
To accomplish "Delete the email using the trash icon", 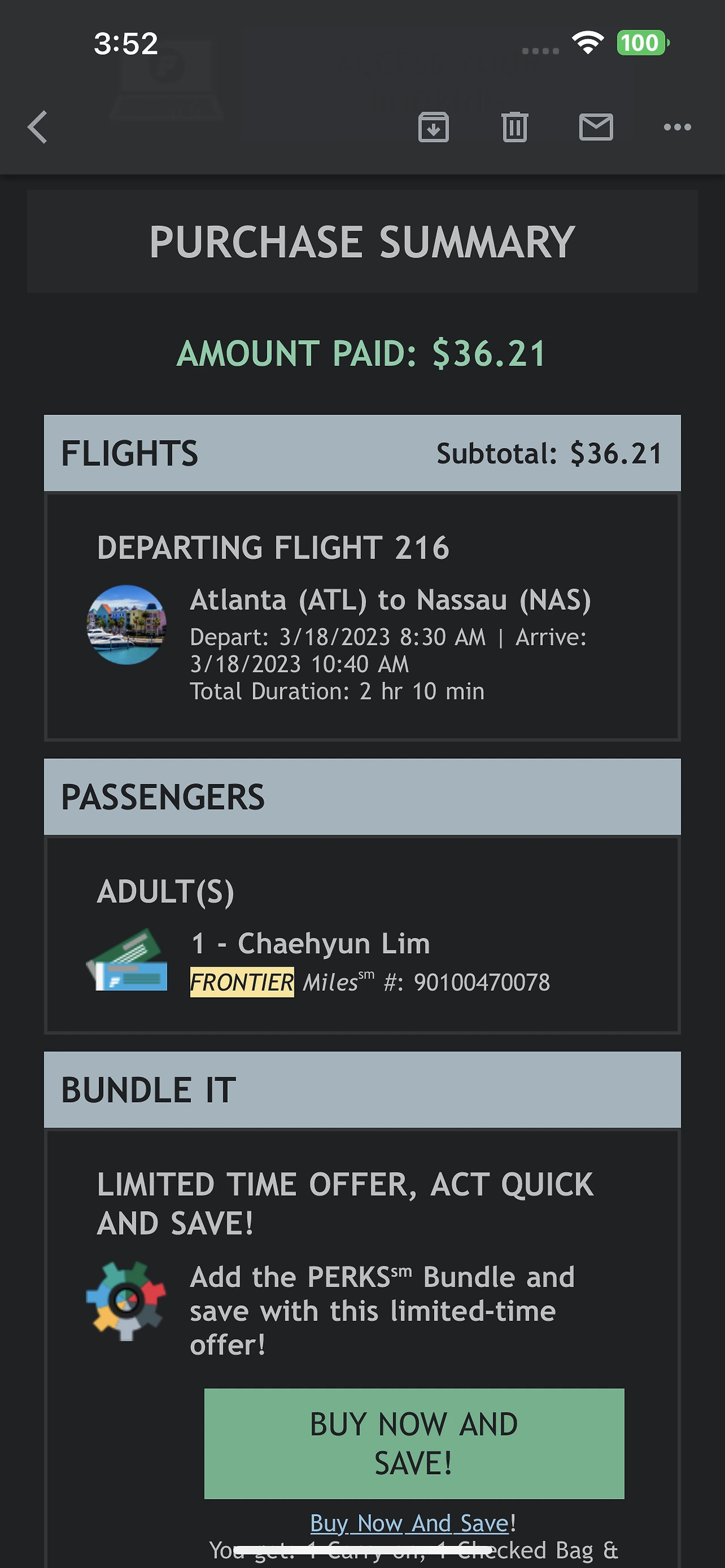I will coord(515,127).
